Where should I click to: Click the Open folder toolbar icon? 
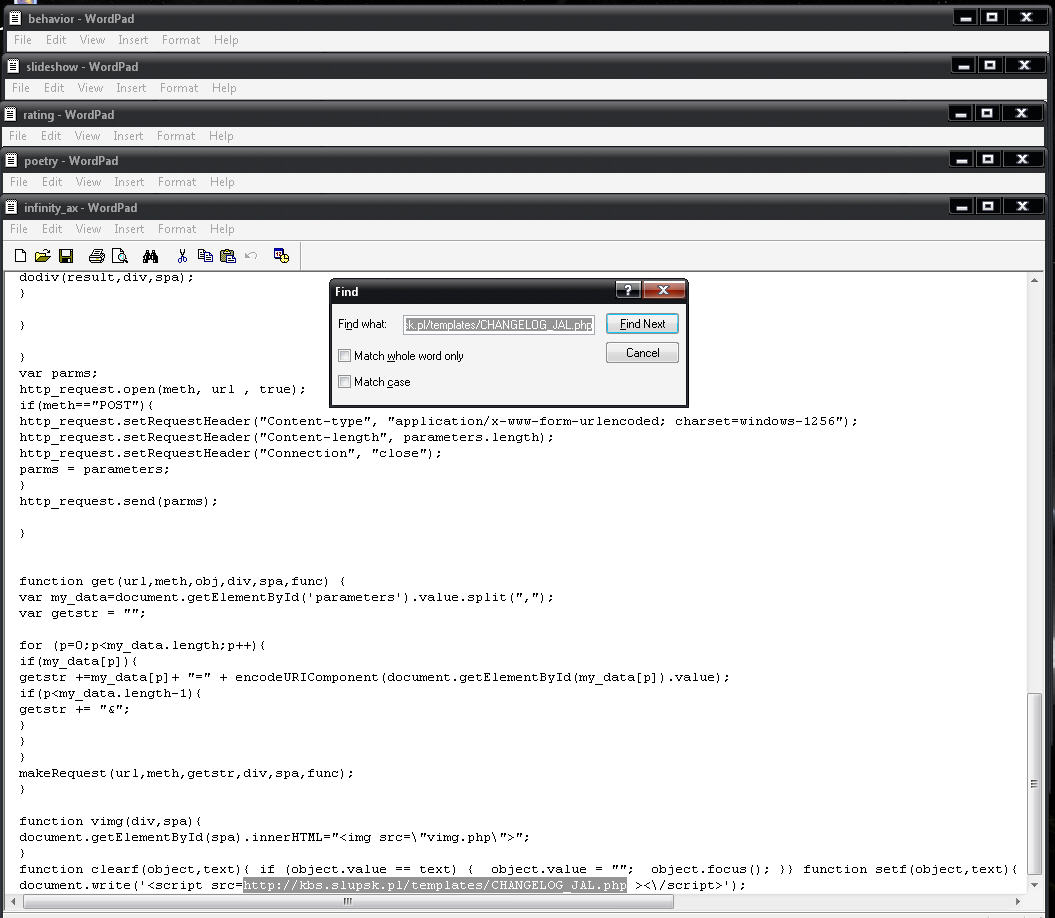point(43,256)
